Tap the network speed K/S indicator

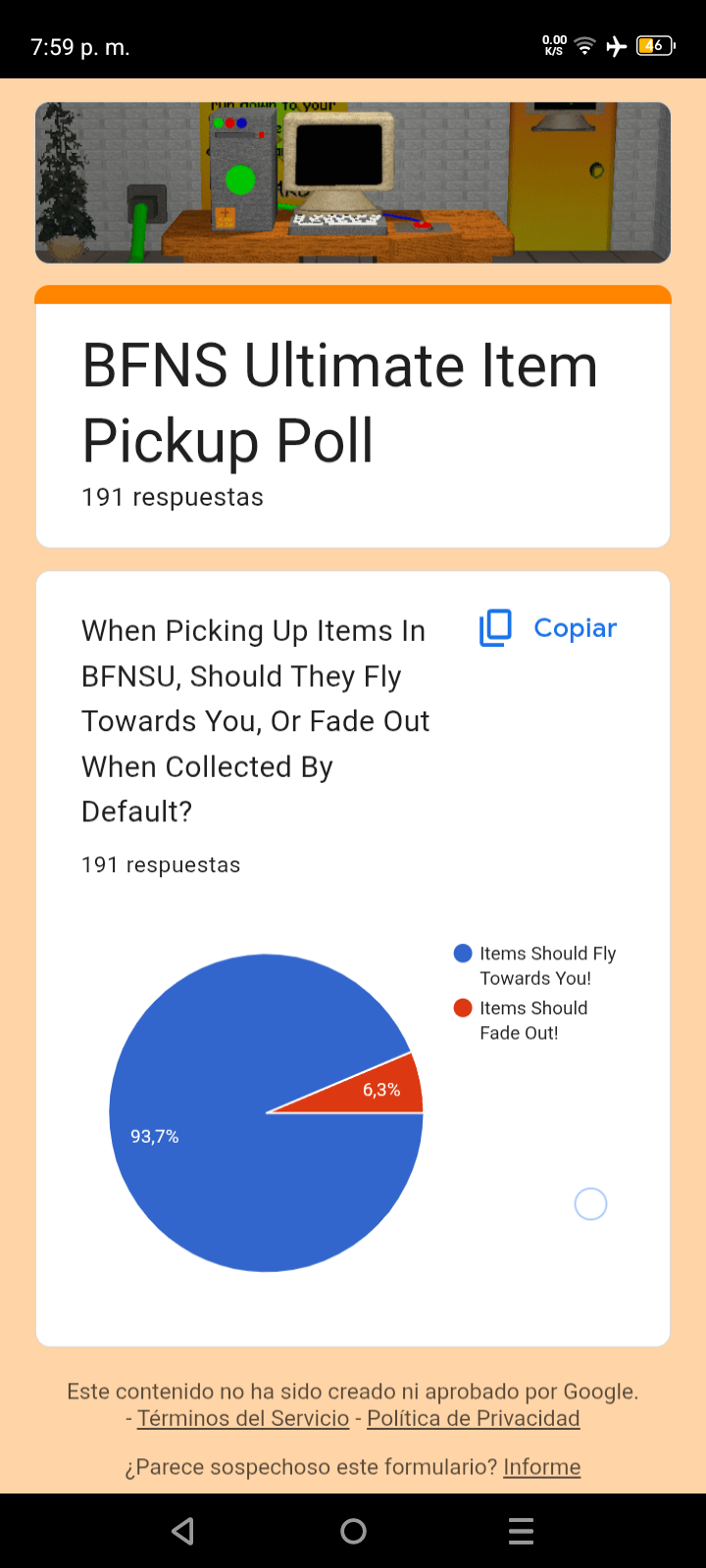click(x=554, y=46)
